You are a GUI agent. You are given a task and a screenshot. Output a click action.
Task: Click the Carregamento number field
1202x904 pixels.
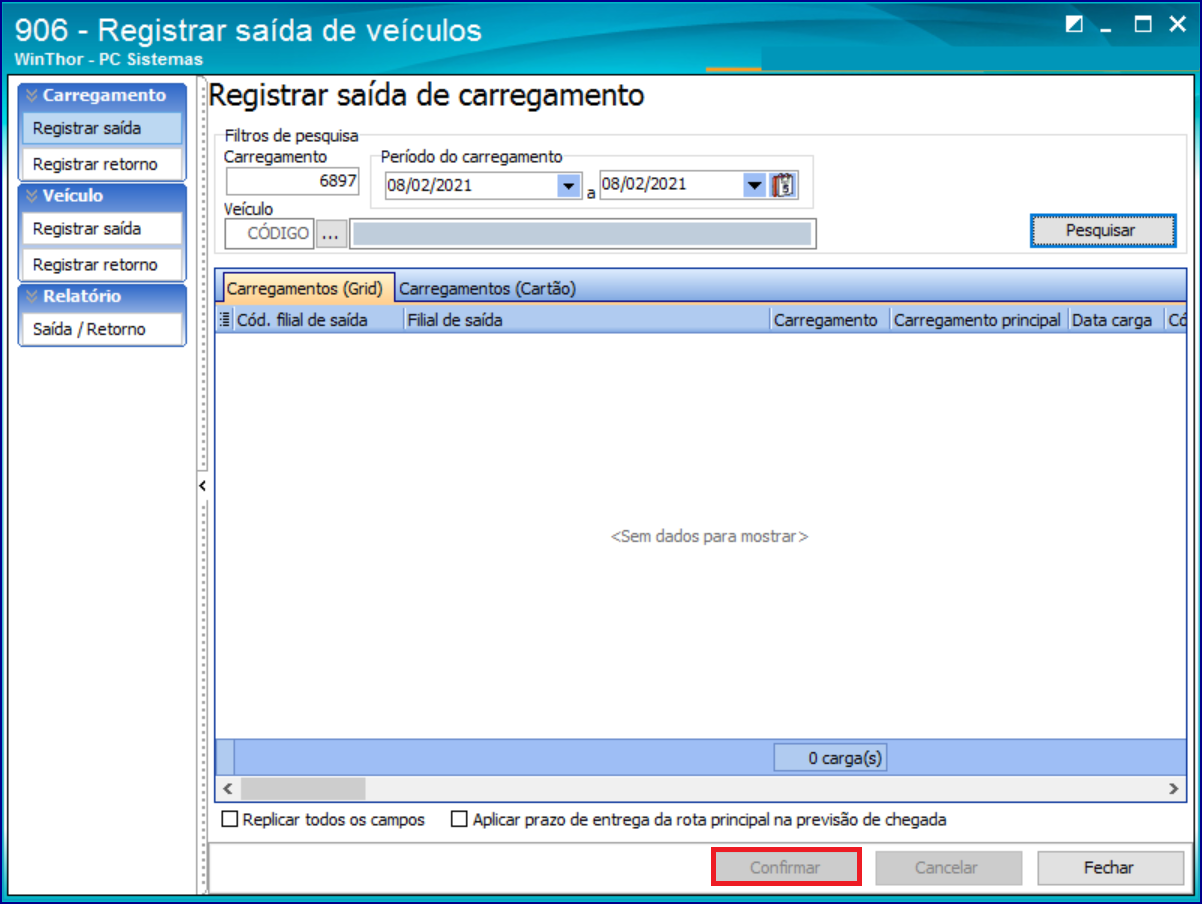(x=292, y=181)
